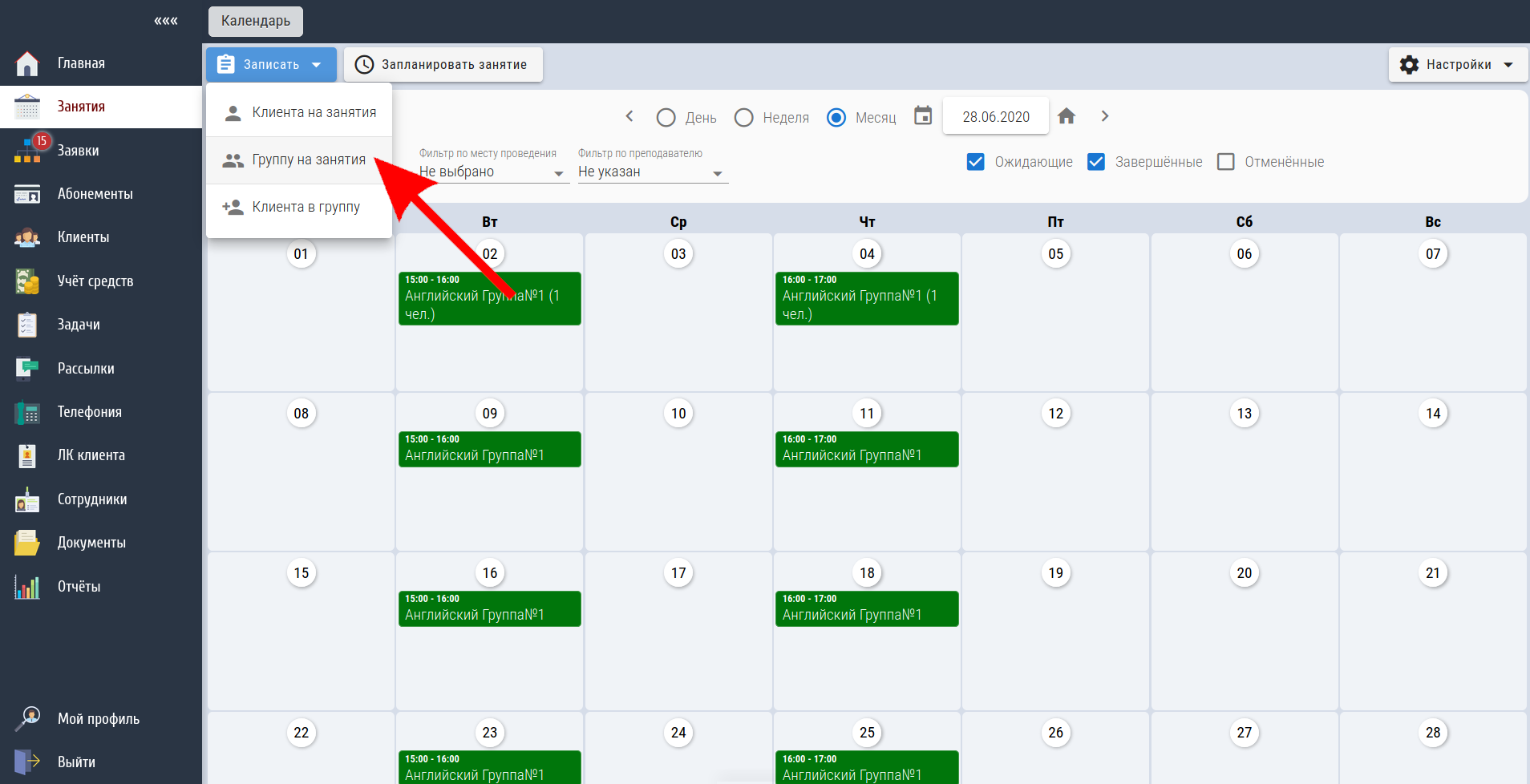The image size is (1530, 784).
Task: Click the gear icon in Настройки
Action: point(1409,65)
